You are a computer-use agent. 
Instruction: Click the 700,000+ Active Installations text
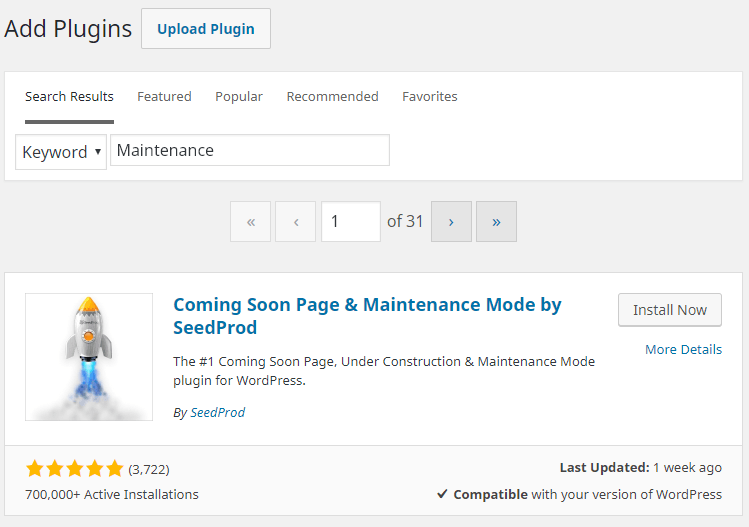pos(112,494)
